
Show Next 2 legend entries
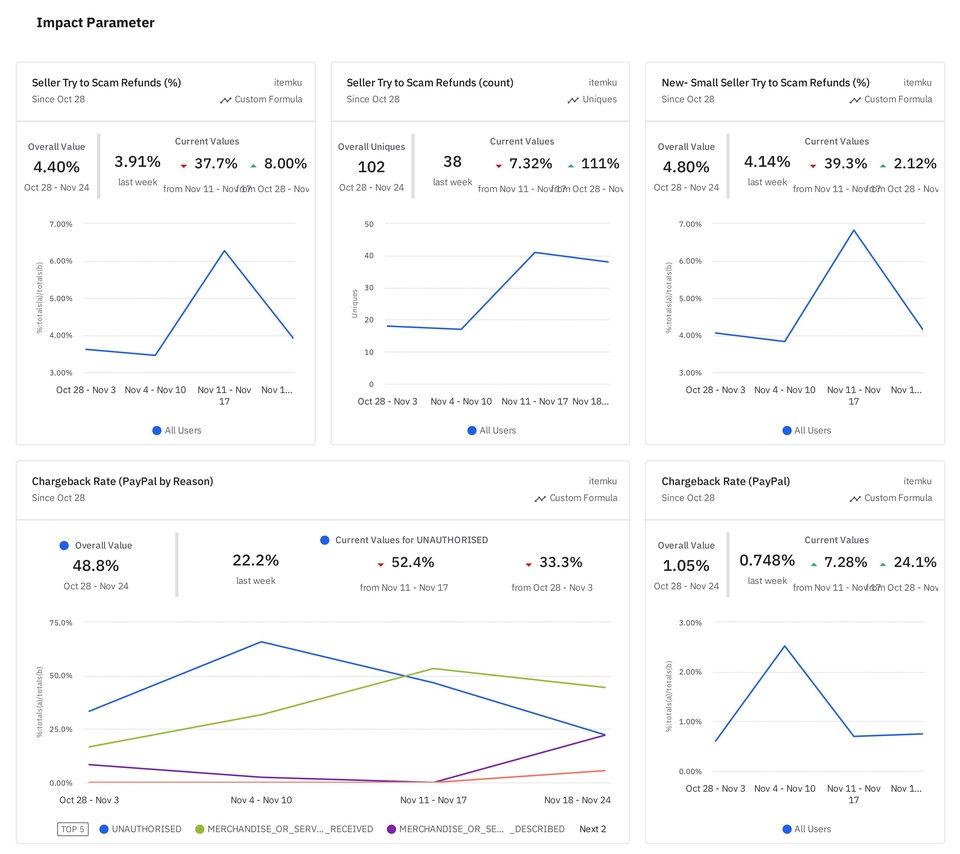click(592, 829)
